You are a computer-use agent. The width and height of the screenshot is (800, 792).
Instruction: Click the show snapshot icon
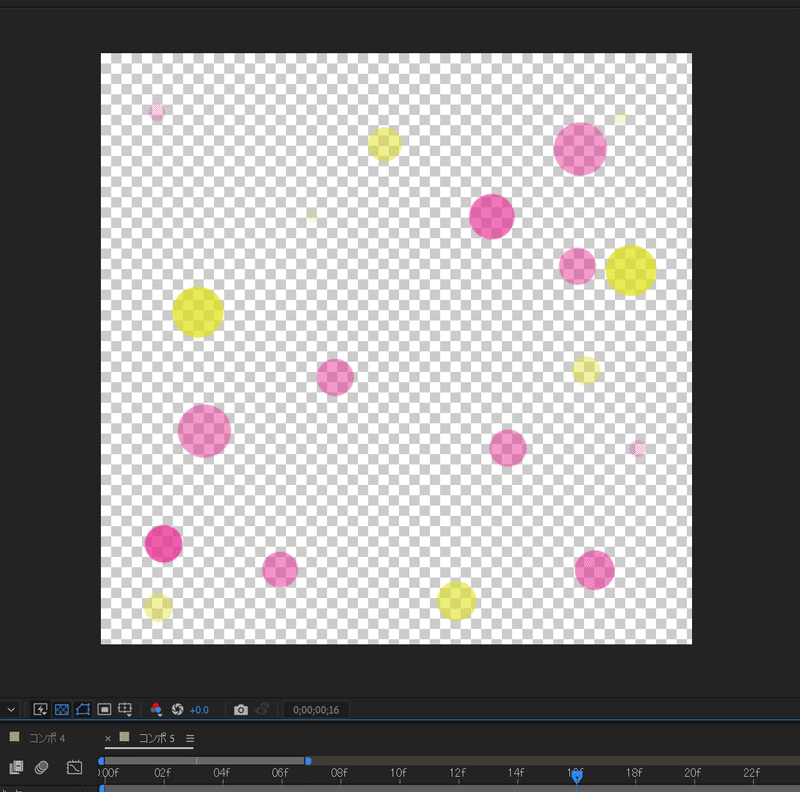coord(262,709)
